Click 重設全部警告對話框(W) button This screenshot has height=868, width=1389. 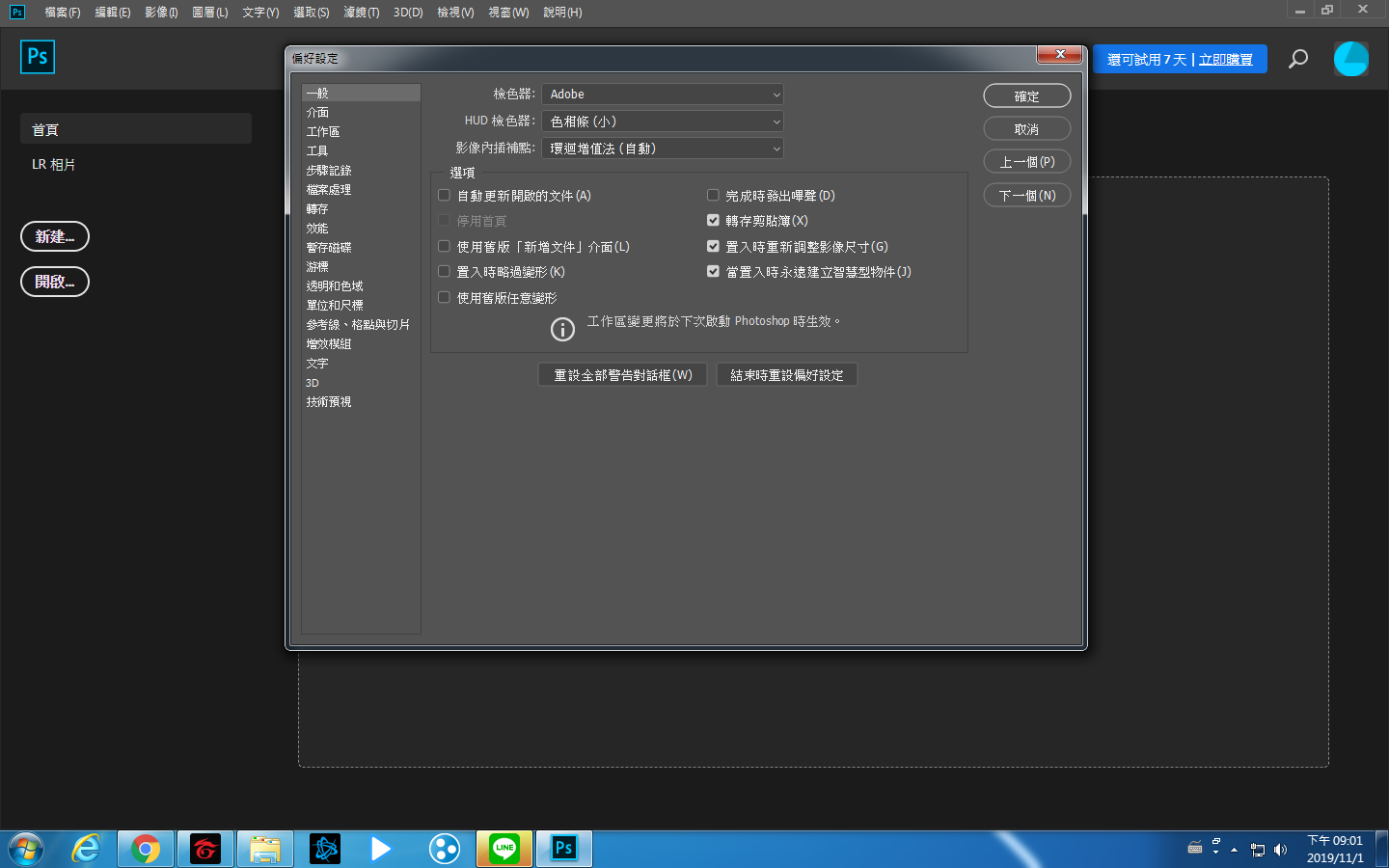click(x=623, y=375)
